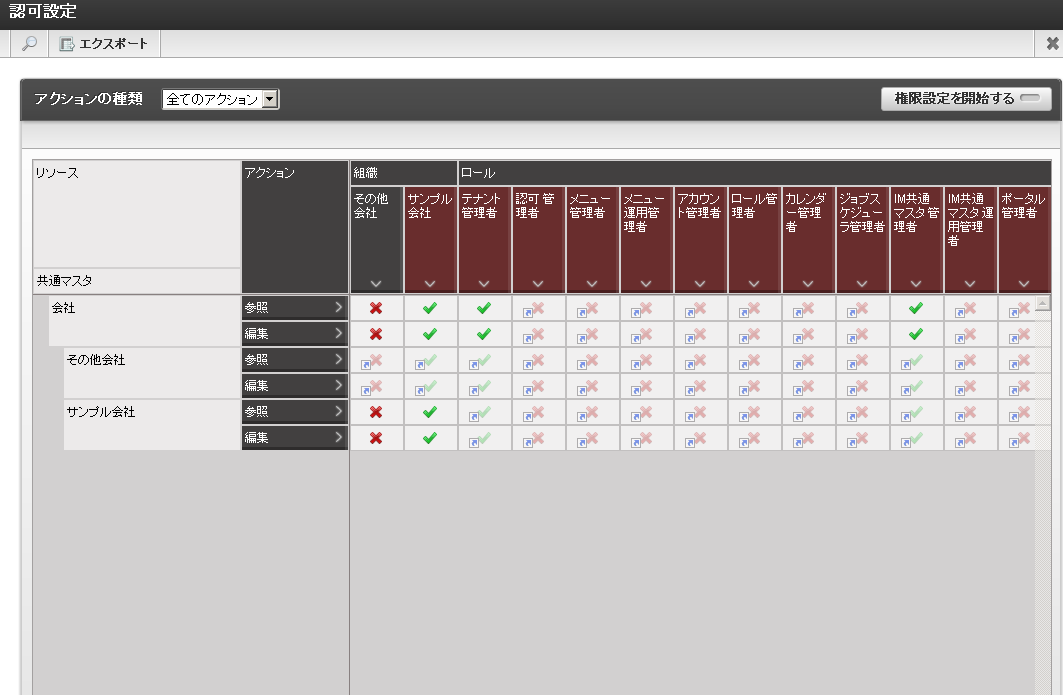Click green check for 会社 参照 IM共通マスタ管理者
The height and width of the screenshot is (695, 1063).
coord(916,308)
